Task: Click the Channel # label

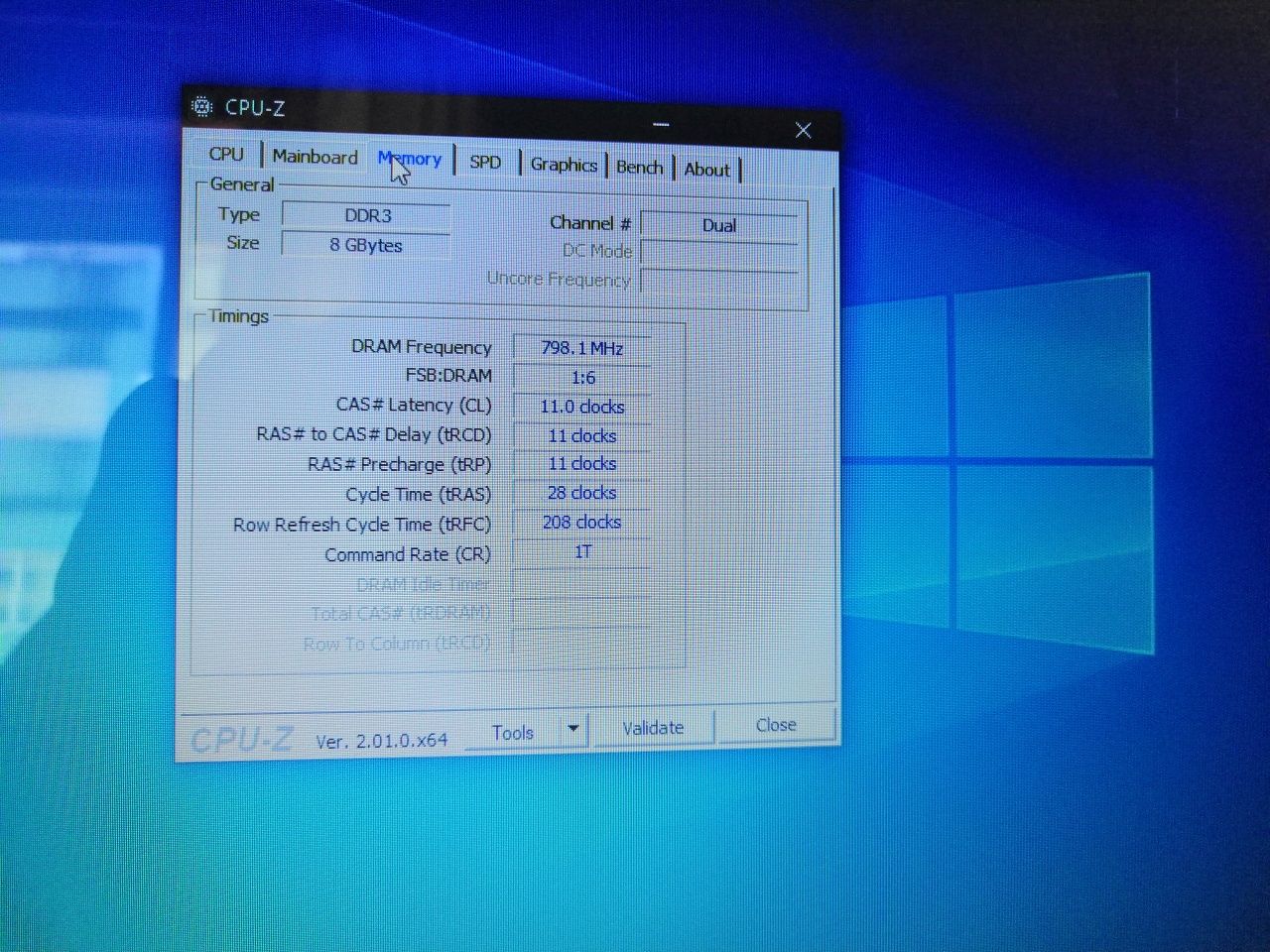Action: tap(590, 222)
